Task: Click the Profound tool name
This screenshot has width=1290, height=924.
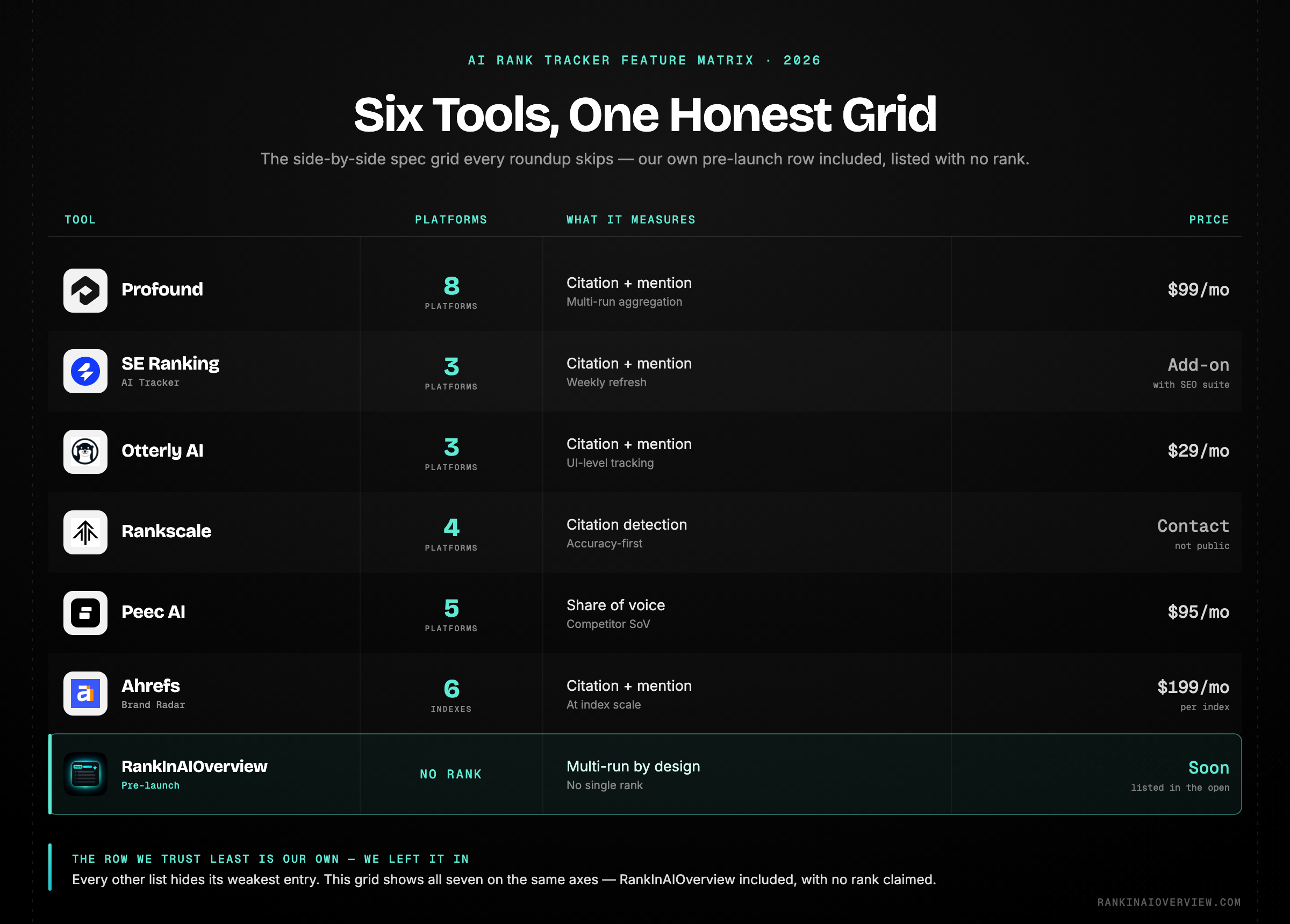Action: [162, 290]
